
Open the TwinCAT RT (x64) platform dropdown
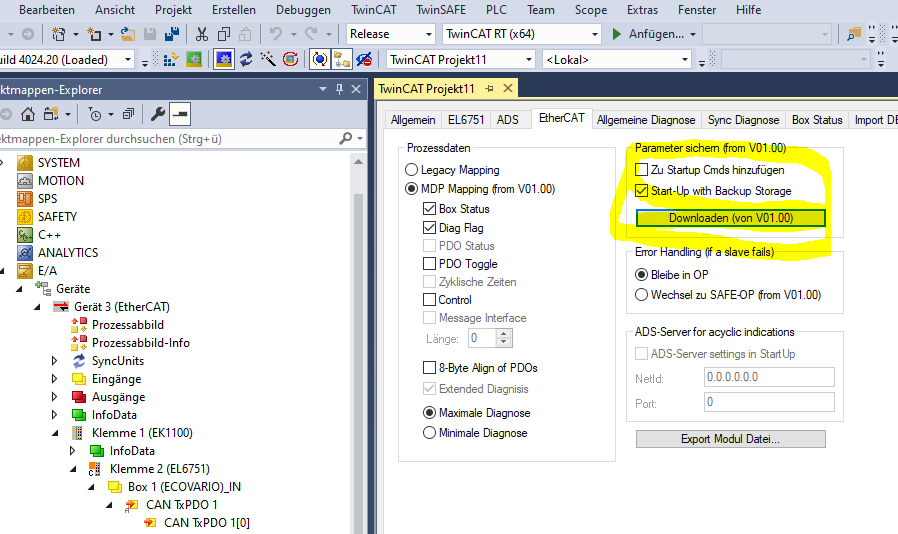click(x=594, y=34)
